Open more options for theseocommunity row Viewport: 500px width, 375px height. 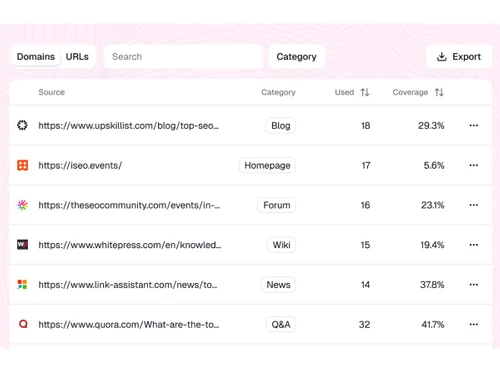pos(474,205)
